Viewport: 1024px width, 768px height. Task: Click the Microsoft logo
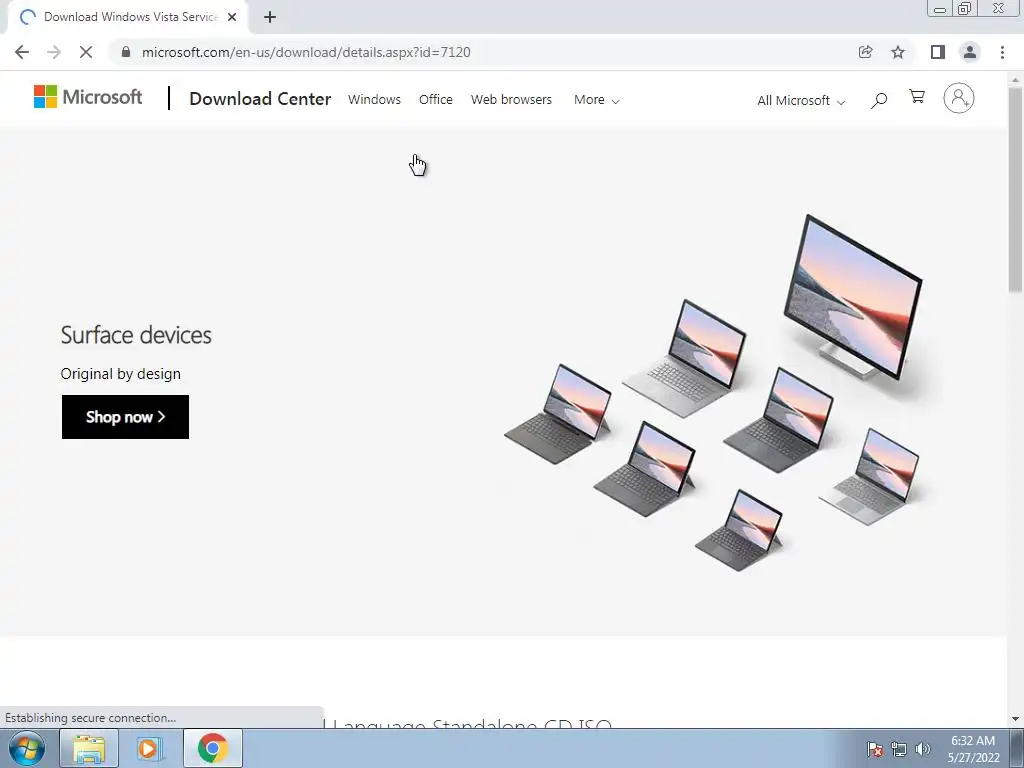point(88,97)
